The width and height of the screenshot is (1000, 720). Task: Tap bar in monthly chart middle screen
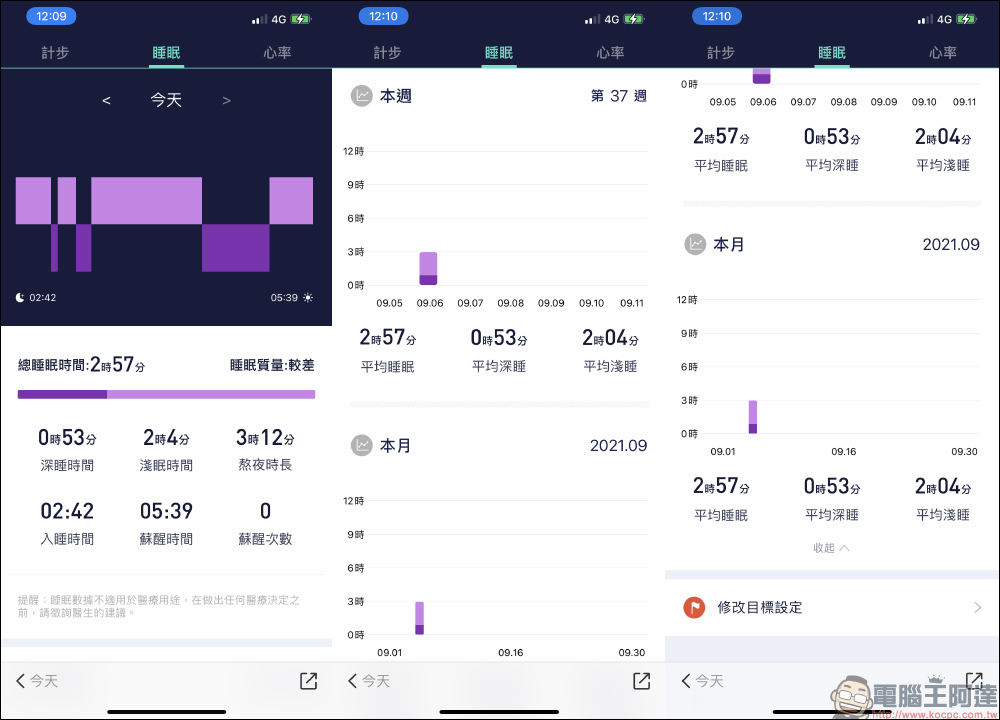[x=420, y=618]
